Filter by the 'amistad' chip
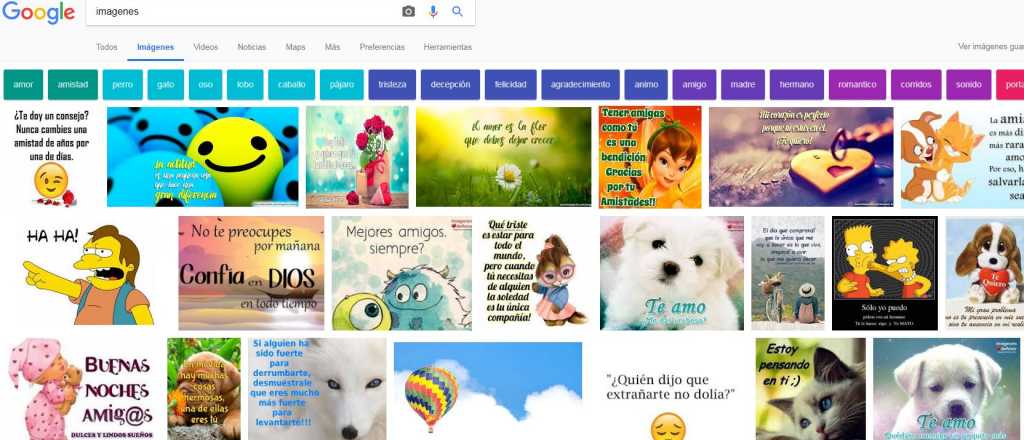The width and height of the screenshot is (1024, 440). [x=72, y=85]
